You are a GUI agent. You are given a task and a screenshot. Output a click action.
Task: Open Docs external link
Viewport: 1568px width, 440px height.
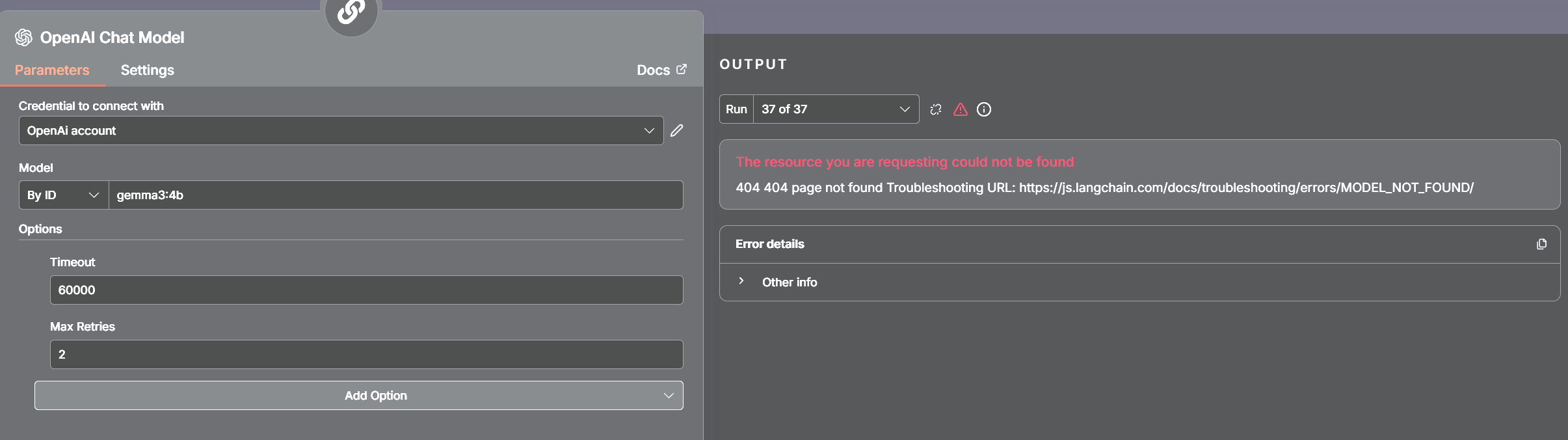pos(661,70)
